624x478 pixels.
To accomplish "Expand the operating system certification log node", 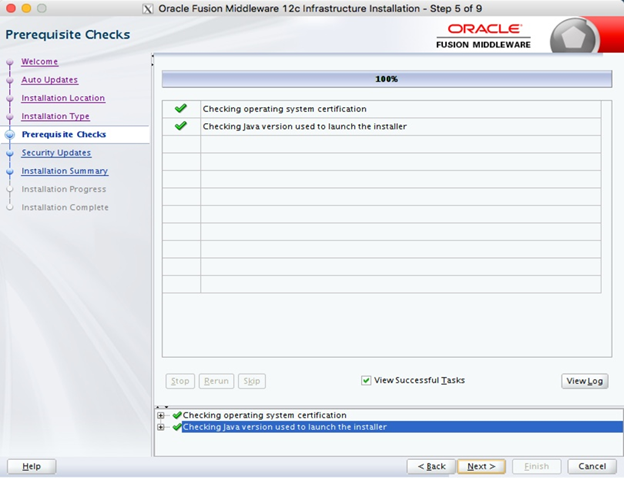I will coord(161,415).
